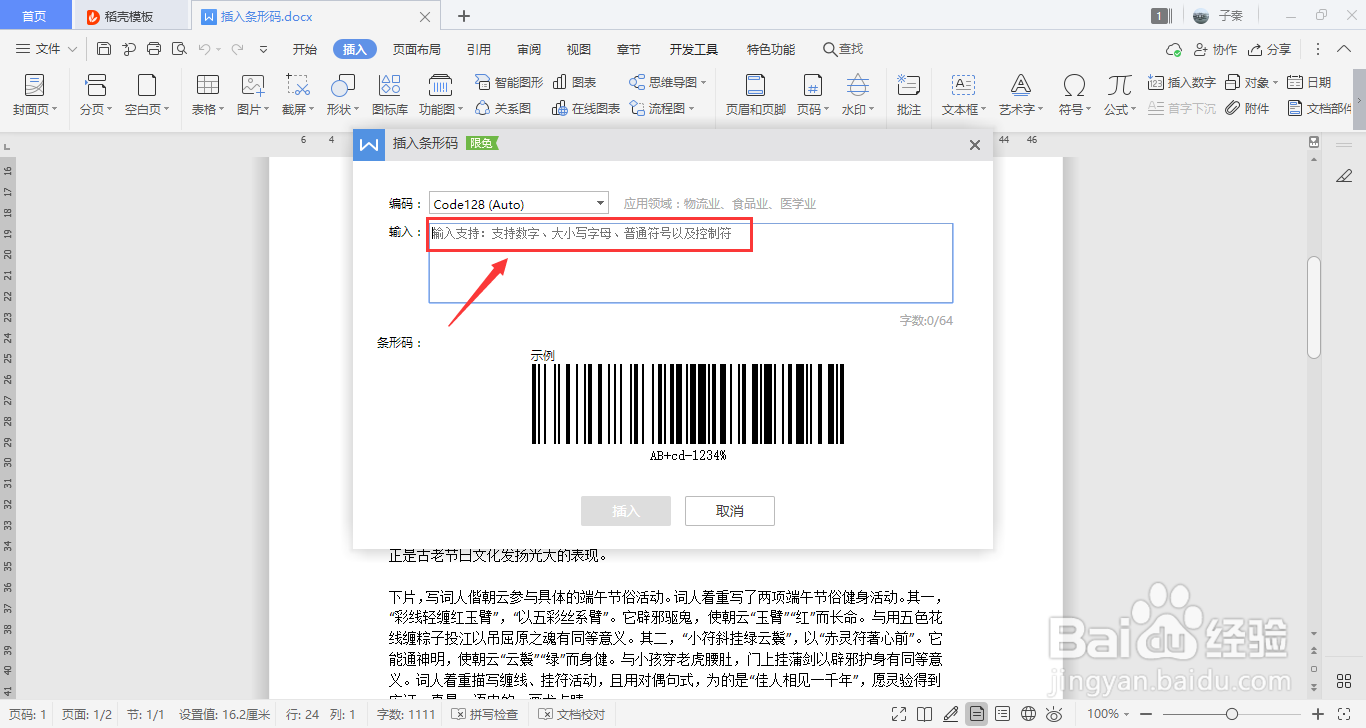This screenshot has width=1366, height=728.
Task: Insert a 批注 comment
Action: [x=909, y=95]
